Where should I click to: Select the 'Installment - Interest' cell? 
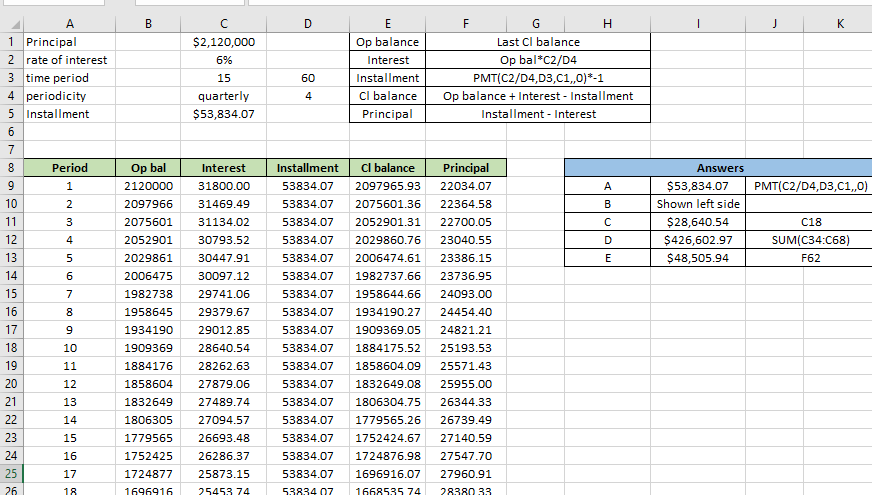click(x=538, y=114)
